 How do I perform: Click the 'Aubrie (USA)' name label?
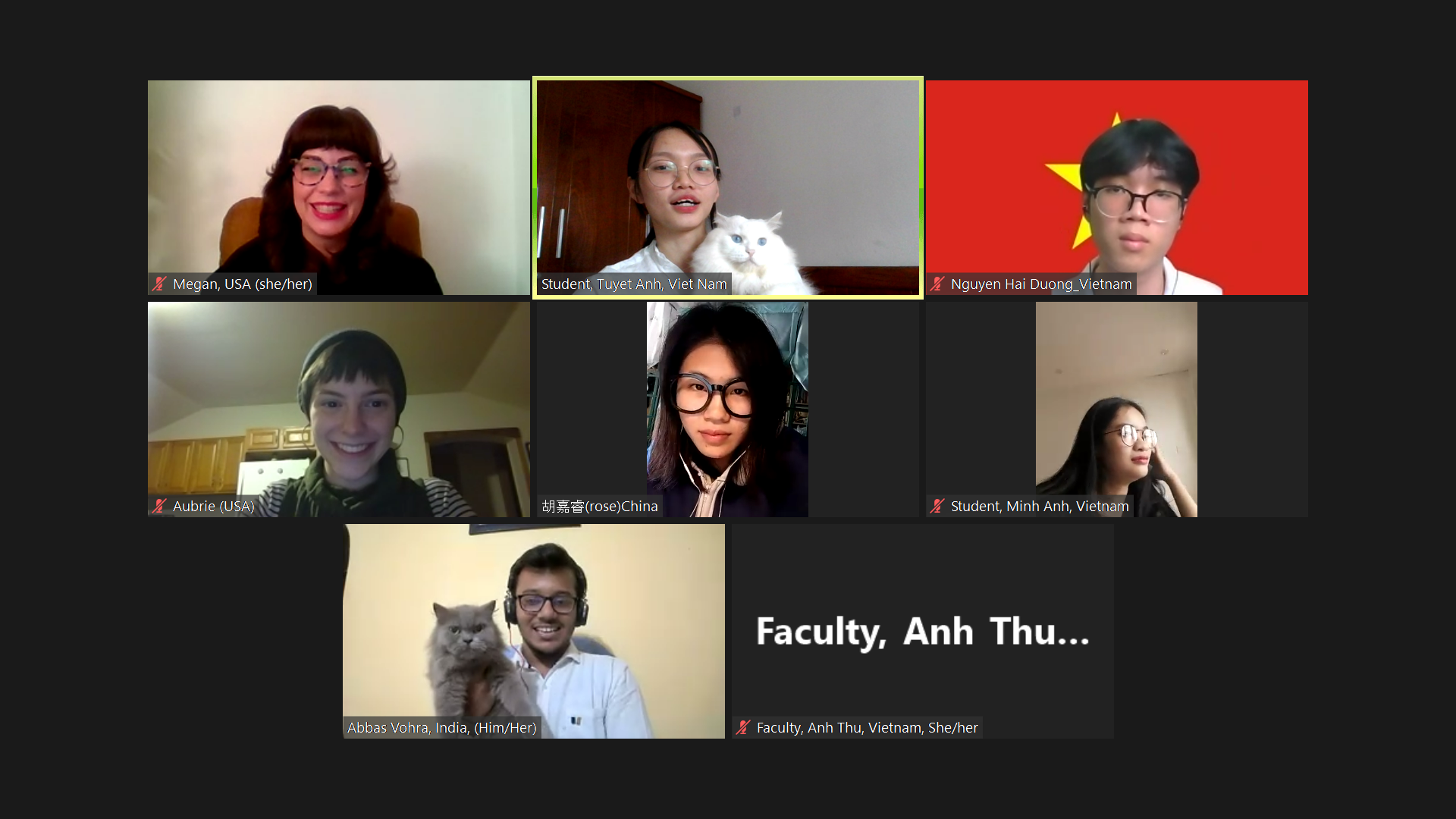click(214, 507)
